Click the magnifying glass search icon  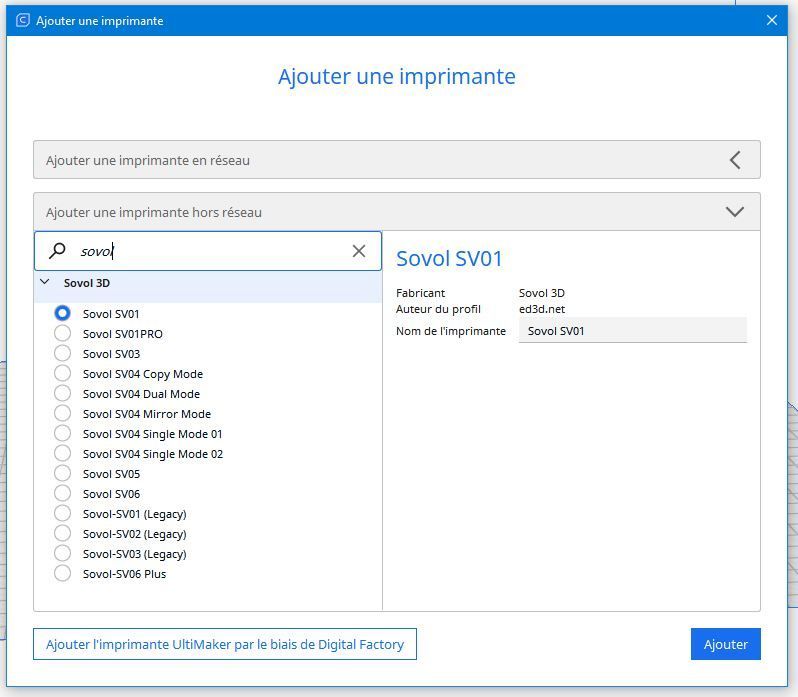coord(58,251)
